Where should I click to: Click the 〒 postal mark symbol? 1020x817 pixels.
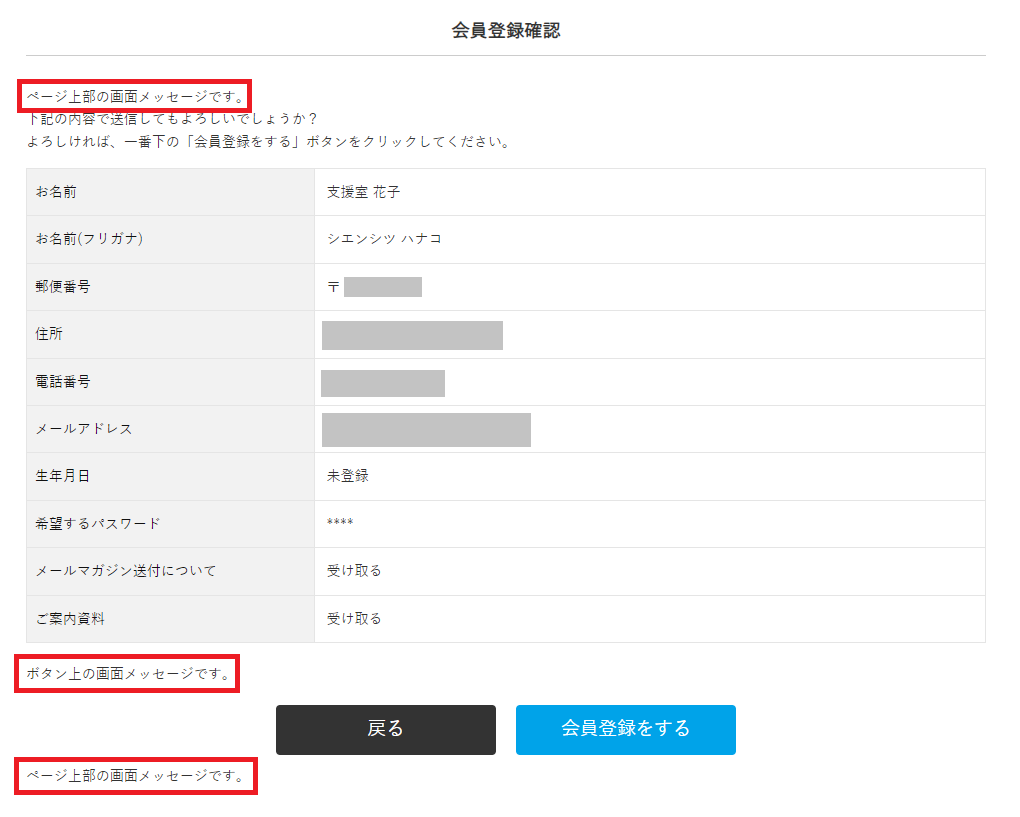[x=333, y=287]
